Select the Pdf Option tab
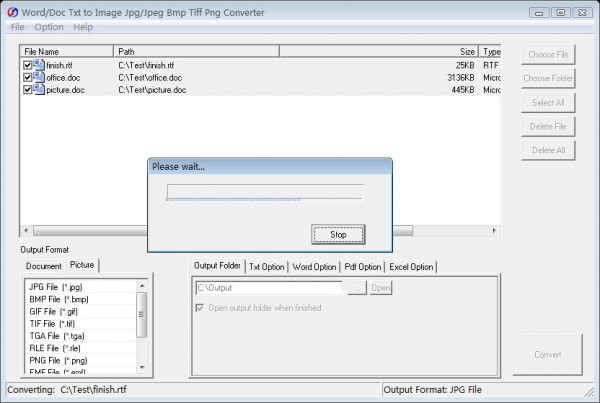 click(363, 267)
